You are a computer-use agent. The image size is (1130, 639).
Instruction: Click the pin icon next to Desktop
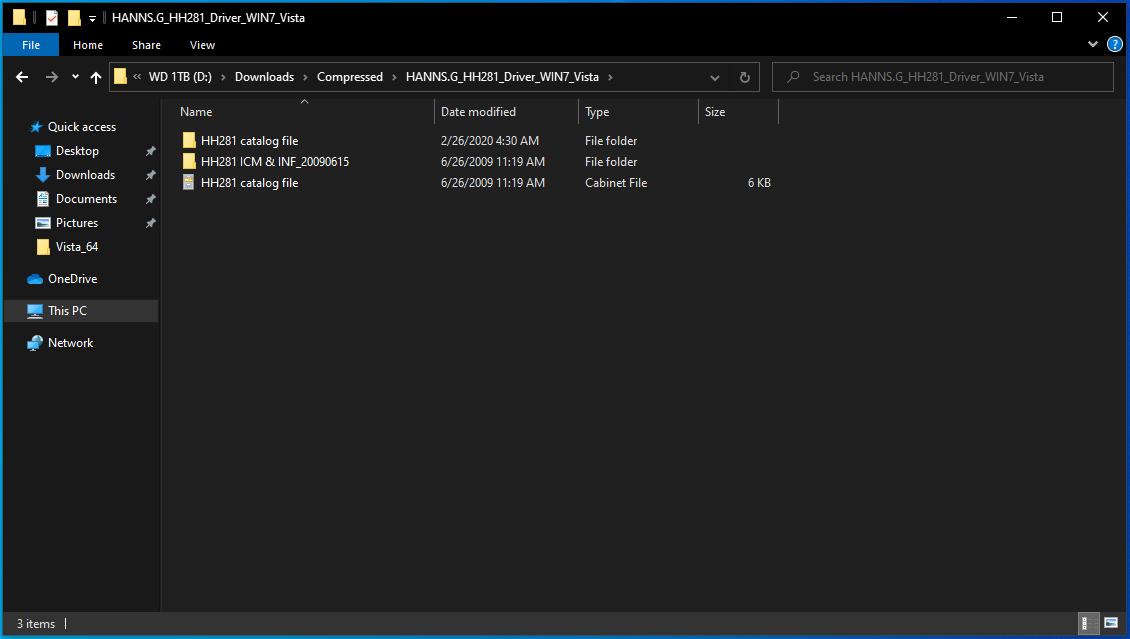[151, 151]
